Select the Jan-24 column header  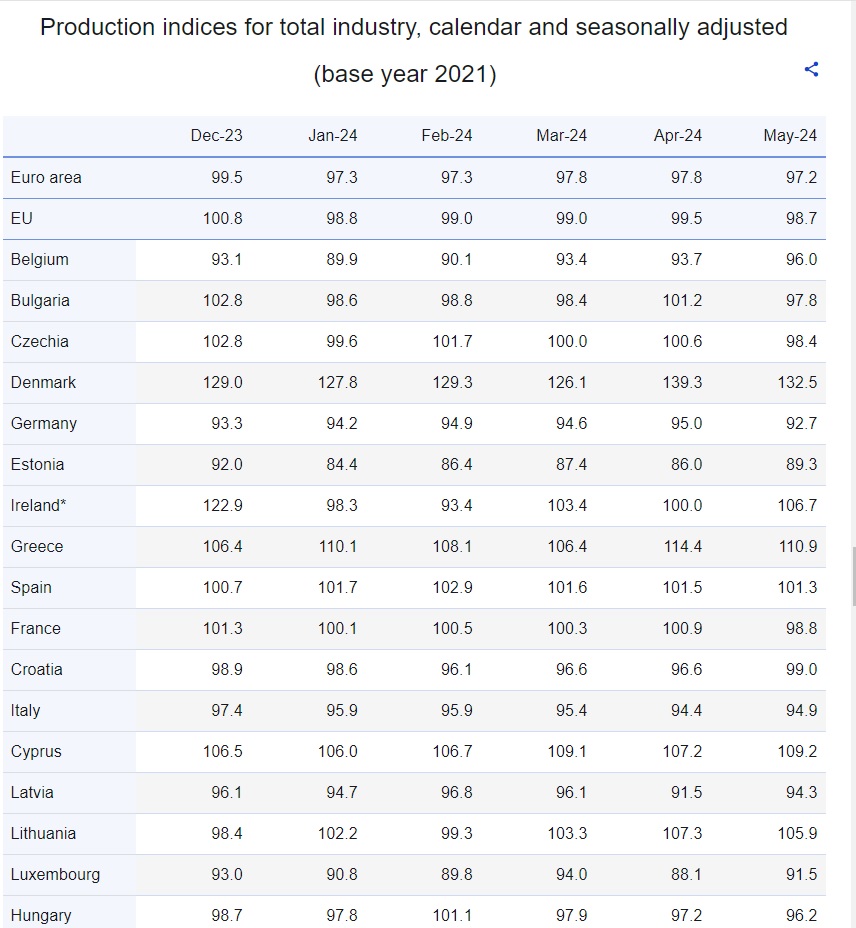tap(332, 136)
